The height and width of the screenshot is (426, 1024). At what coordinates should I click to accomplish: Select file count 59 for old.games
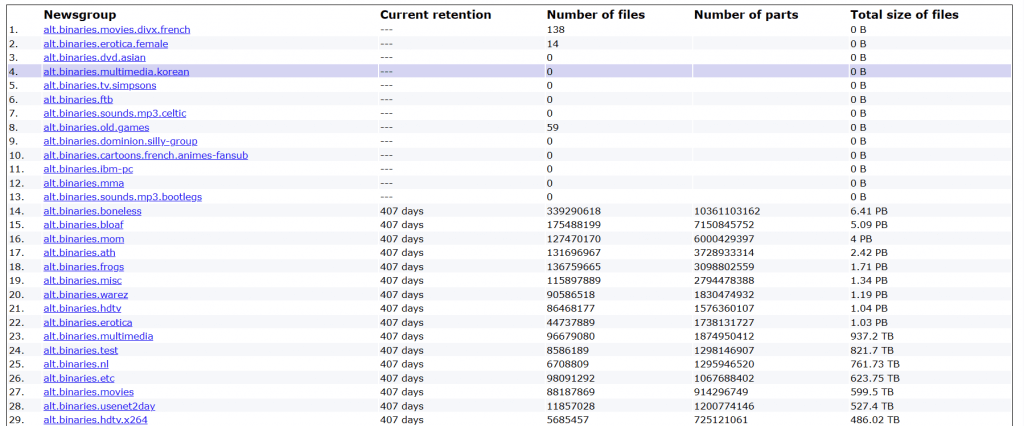point(552,127)
